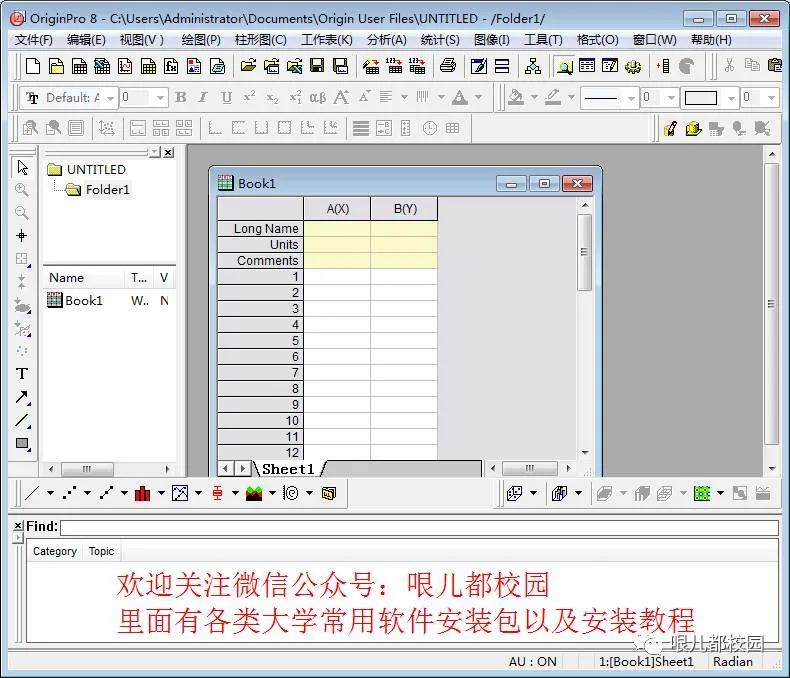Click the line color pencil icon
This screenshot has width=790, height=678.
[553, 97]
